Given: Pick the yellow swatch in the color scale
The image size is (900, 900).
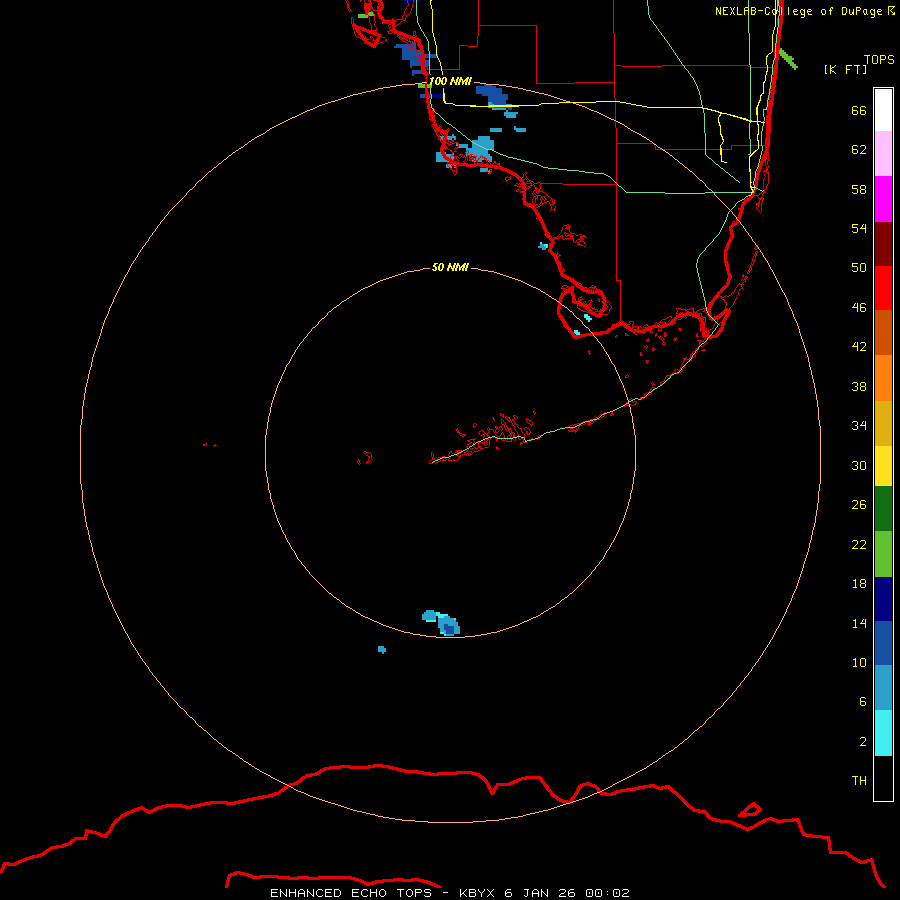Looking at the screenshot, I should 883,465.
